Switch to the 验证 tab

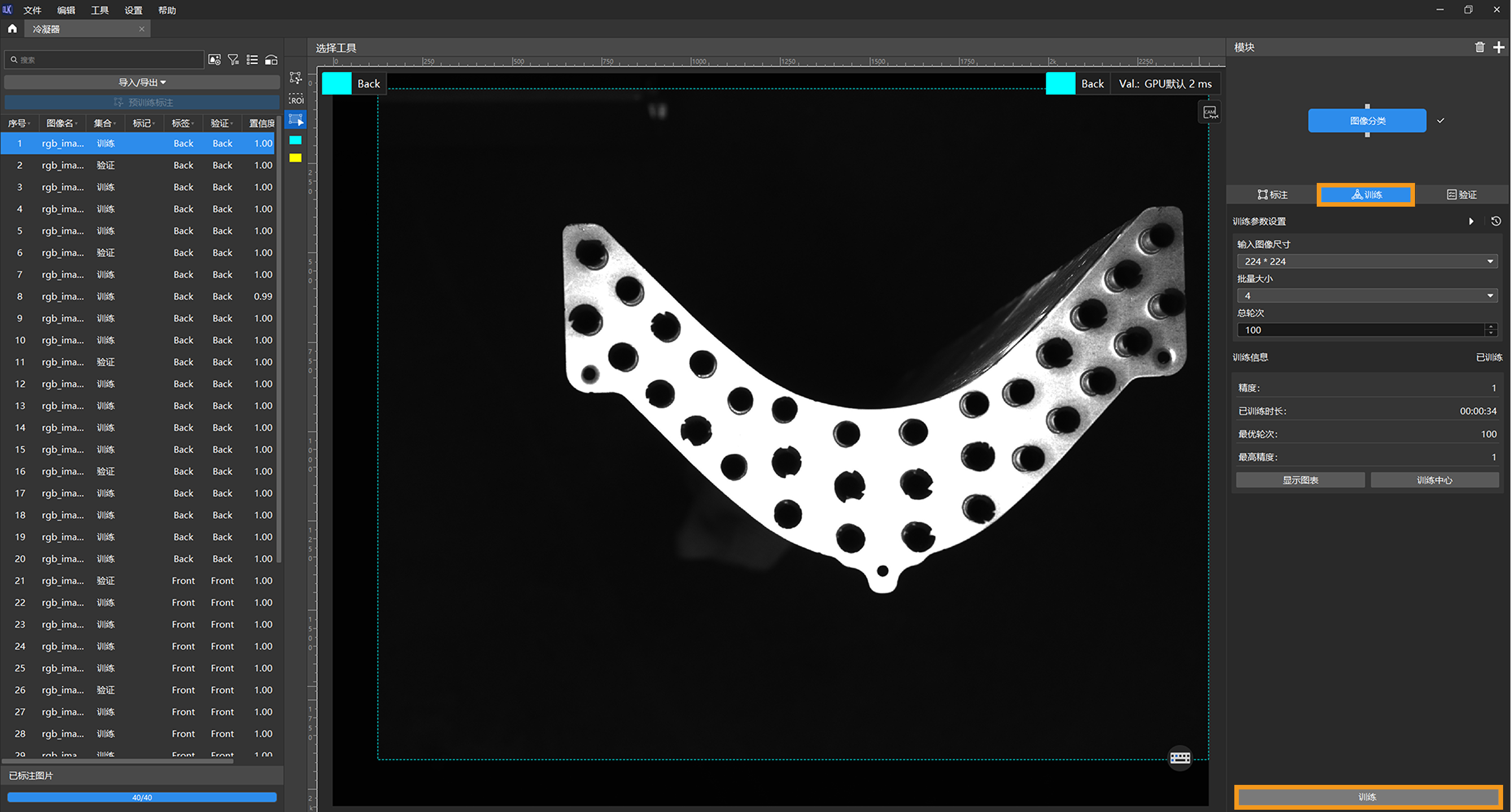pos(1461,195)
